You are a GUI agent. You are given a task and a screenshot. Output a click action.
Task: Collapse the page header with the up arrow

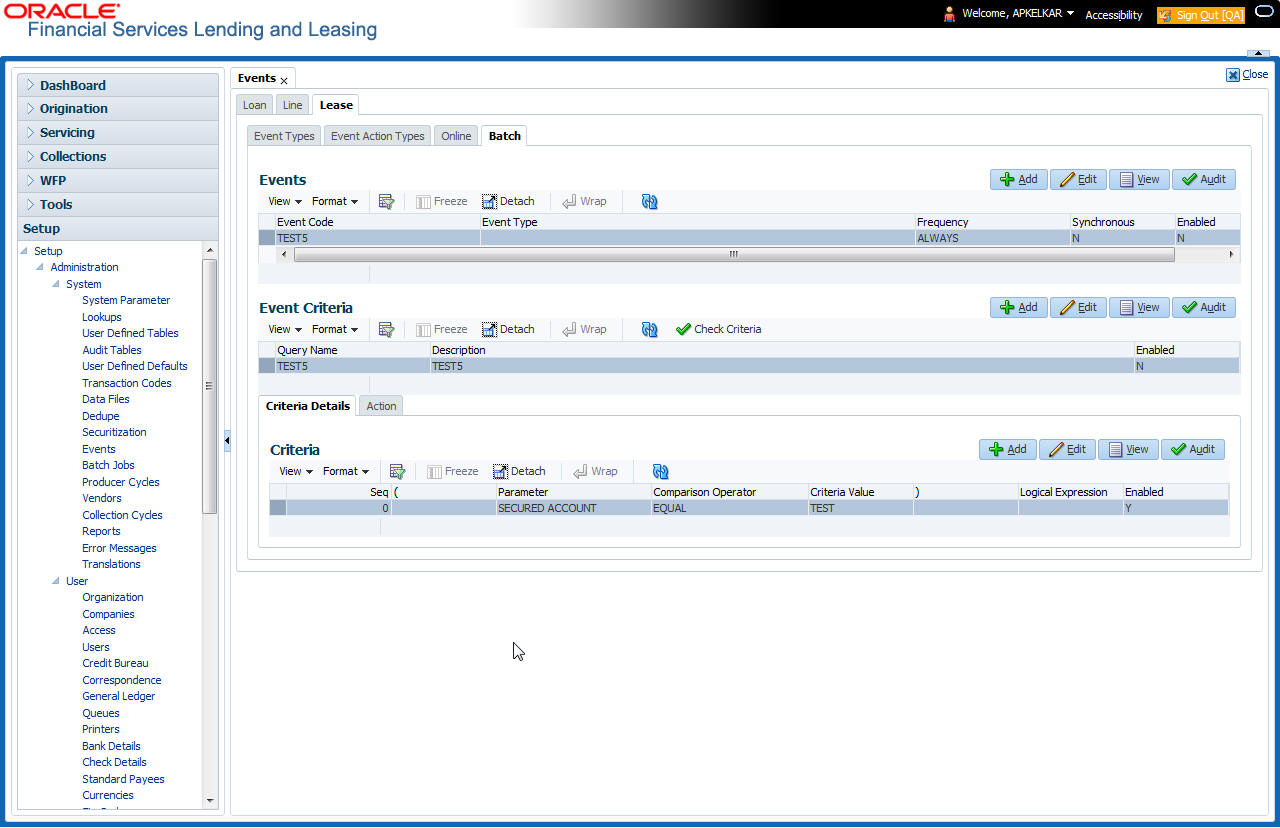click(x=1258, y=53)
